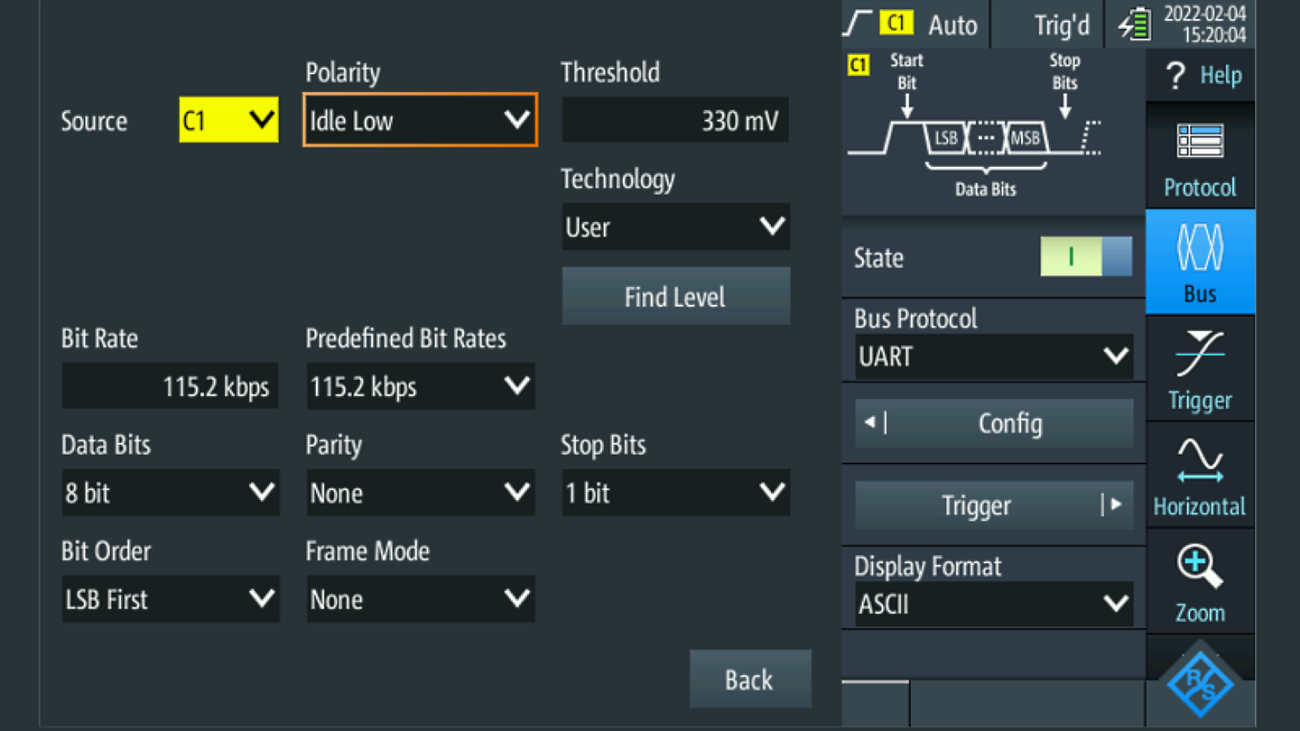
Task: Select the Protocol icon in sidebar
Action: [1199, 143]
